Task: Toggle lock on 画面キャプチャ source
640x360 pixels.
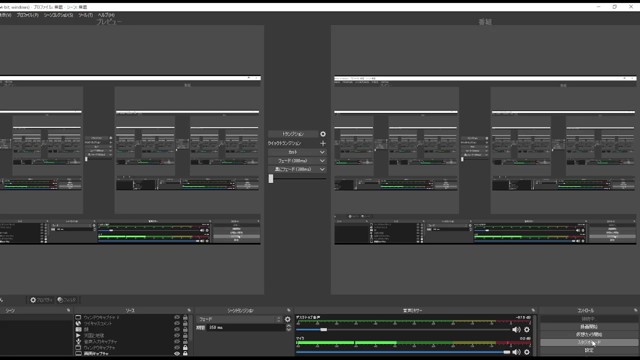Action: pos(185,353)
